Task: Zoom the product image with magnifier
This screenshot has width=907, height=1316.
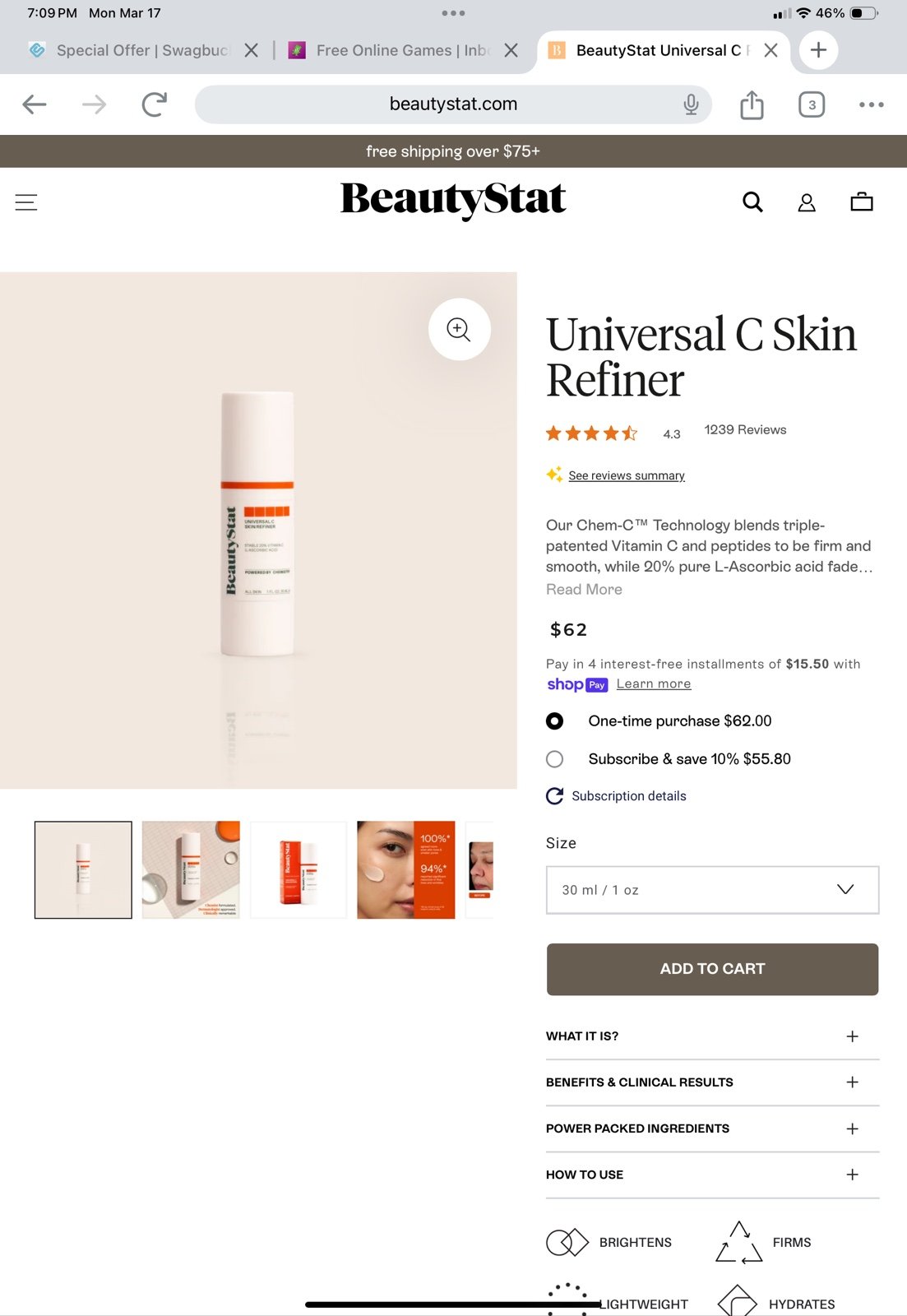Action: coord(459,329)
